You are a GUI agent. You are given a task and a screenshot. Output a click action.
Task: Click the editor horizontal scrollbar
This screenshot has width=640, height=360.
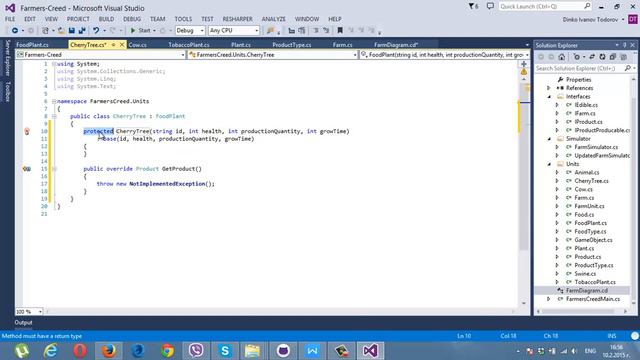279,311
